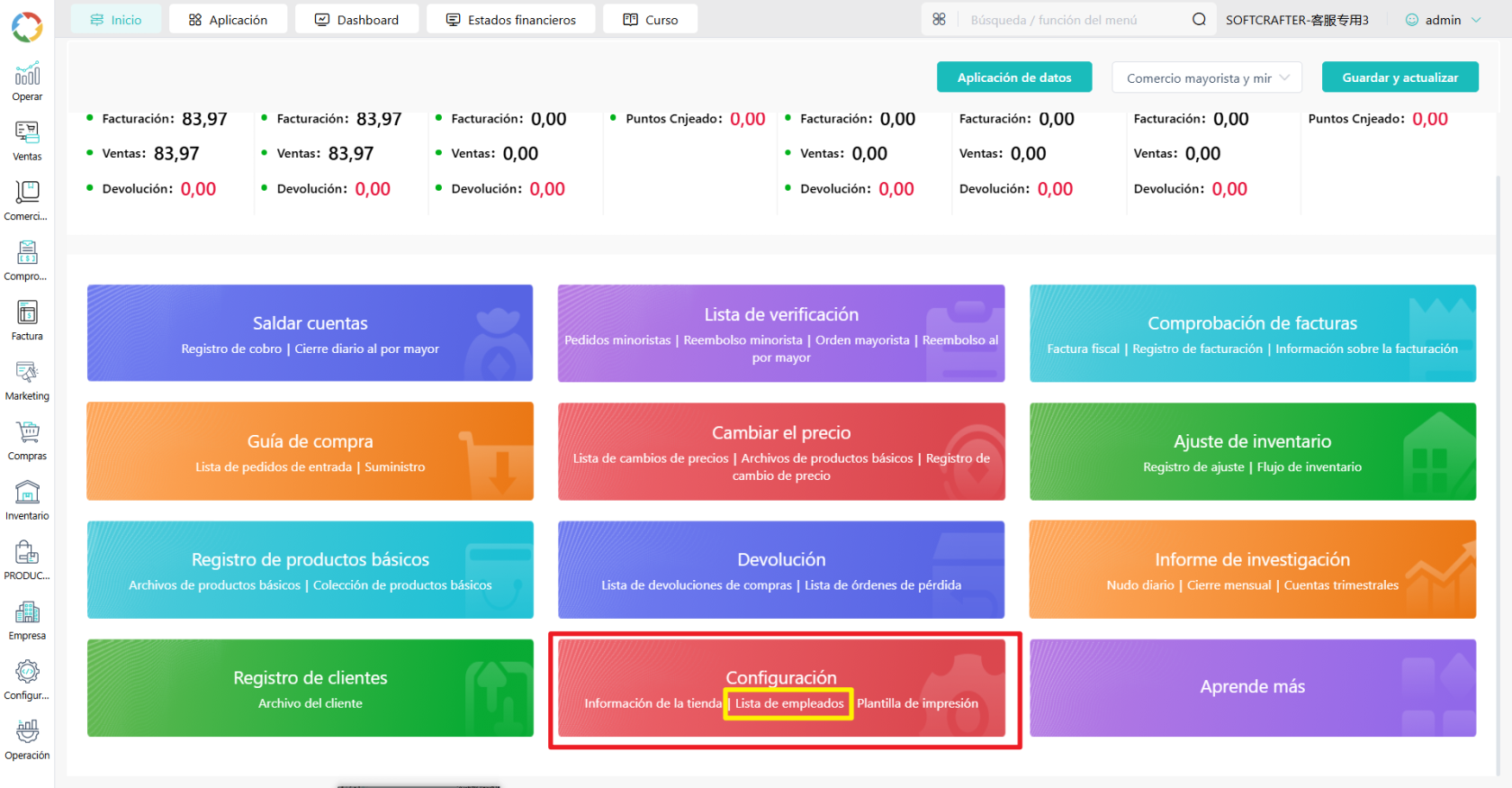Open the Dashboard tab
The width and height of the screenshot is (1512, 788).
tap(356, 19)
